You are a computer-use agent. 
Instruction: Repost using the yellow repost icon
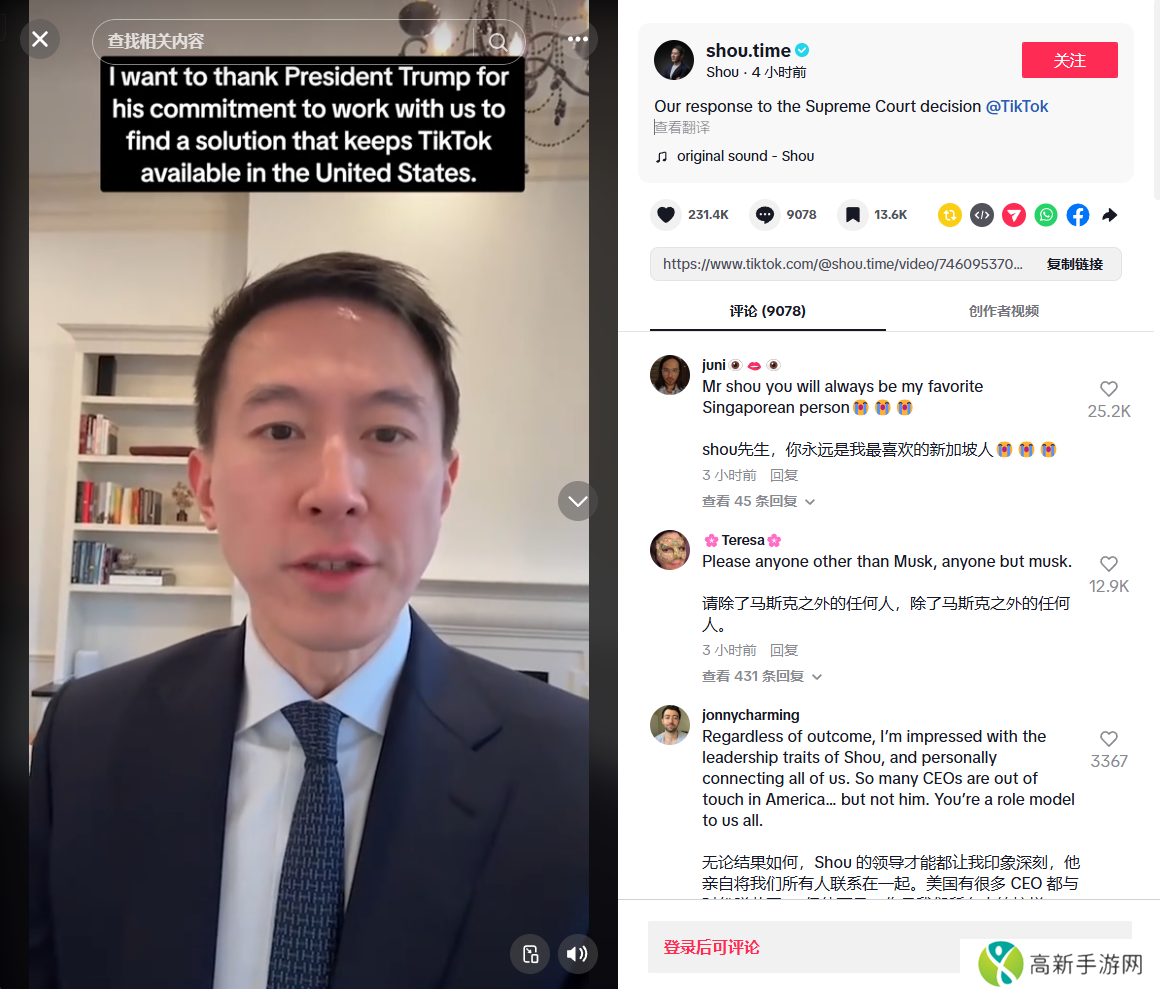949,215
